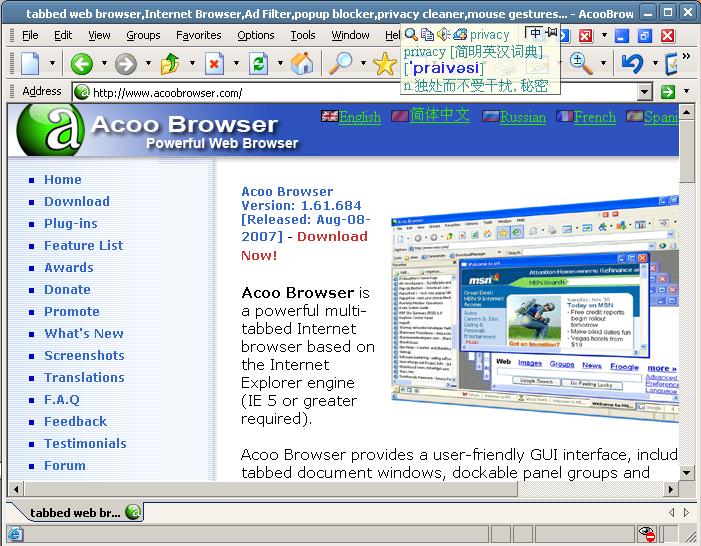Click inside the Address URL field
701x546 pixels.
pyautogui.click(x=360, y=92)
